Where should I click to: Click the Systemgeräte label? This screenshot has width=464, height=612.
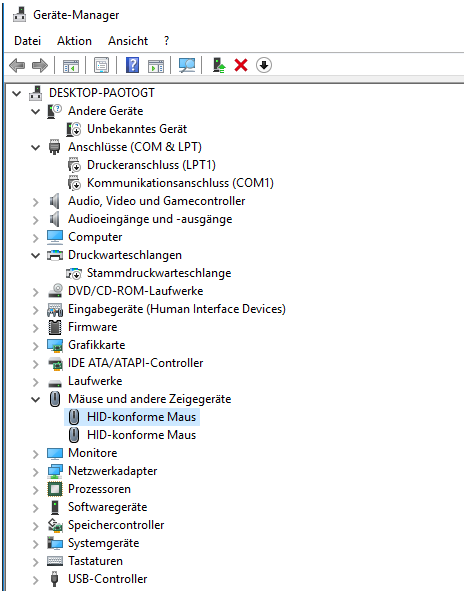point(103,543)
